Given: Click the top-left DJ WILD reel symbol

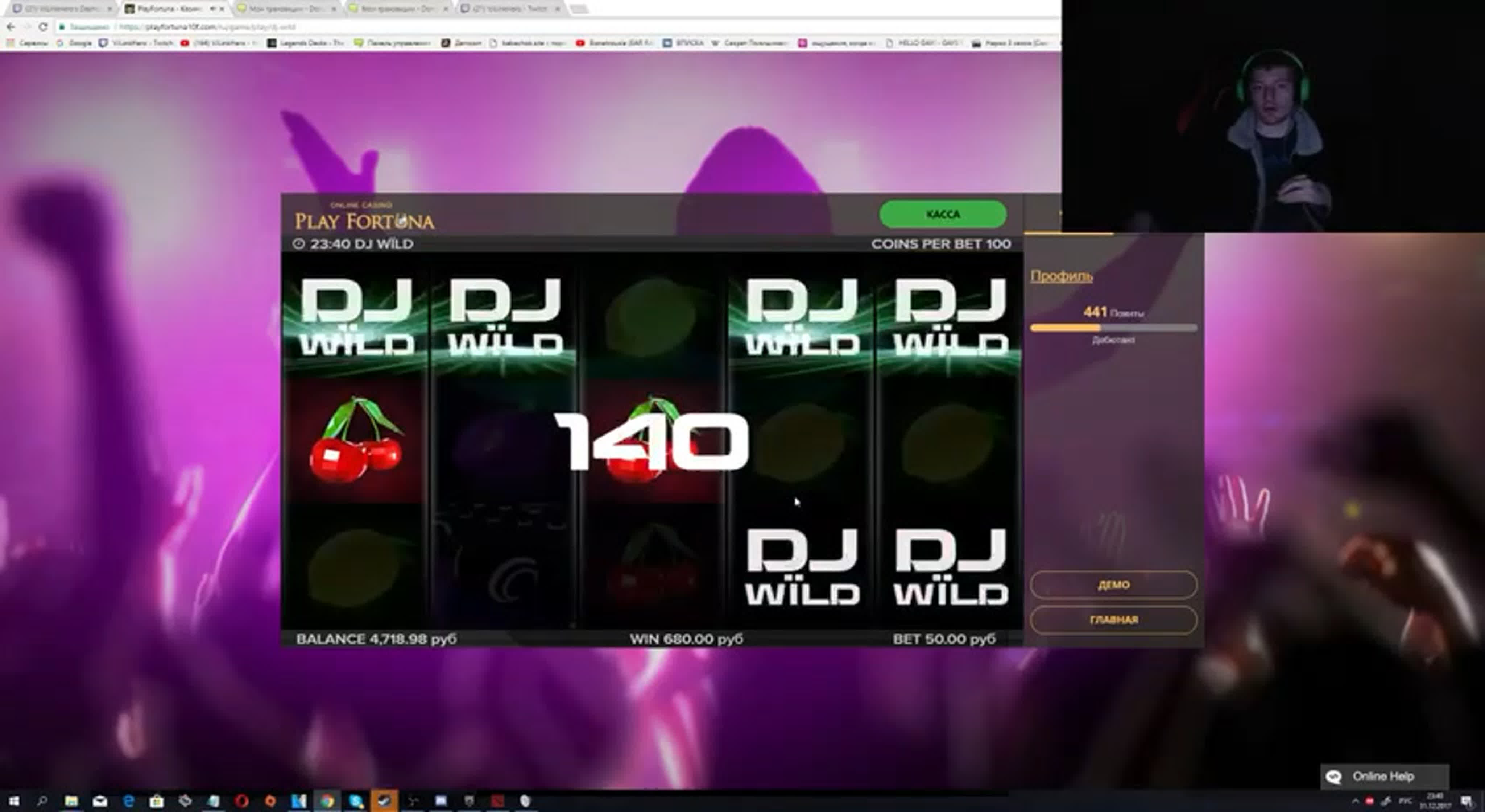Looking at the screenshot, I should click(356, 317).
